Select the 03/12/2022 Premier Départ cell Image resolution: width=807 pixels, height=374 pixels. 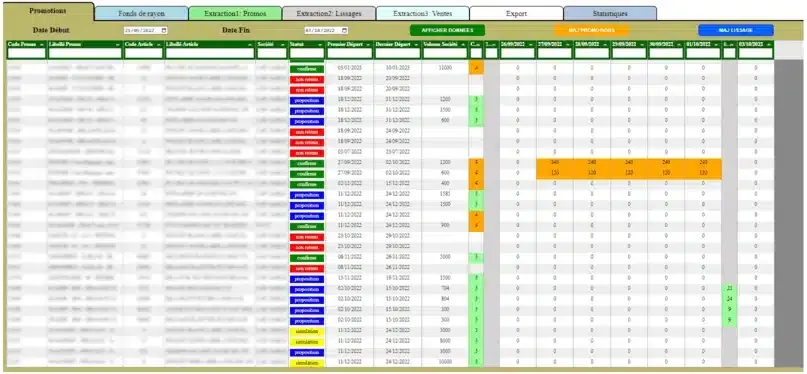[x=349, y=184]
